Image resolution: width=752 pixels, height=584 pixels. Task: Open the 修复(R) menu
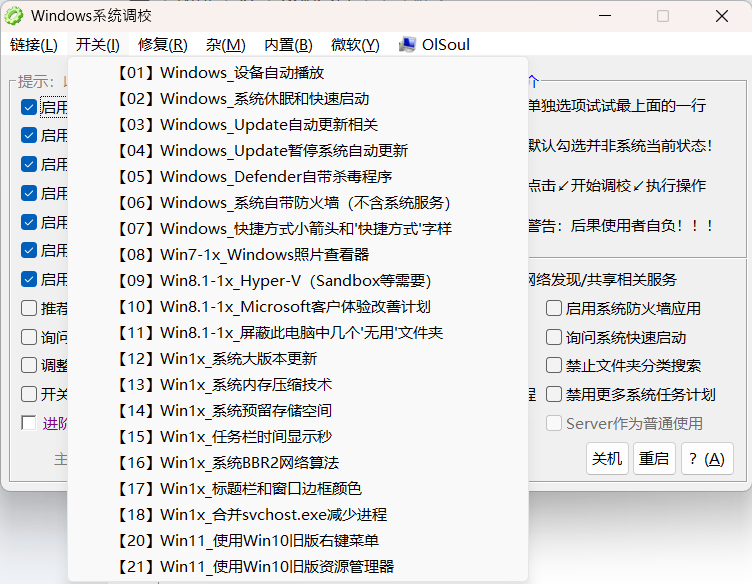point(163,45)
